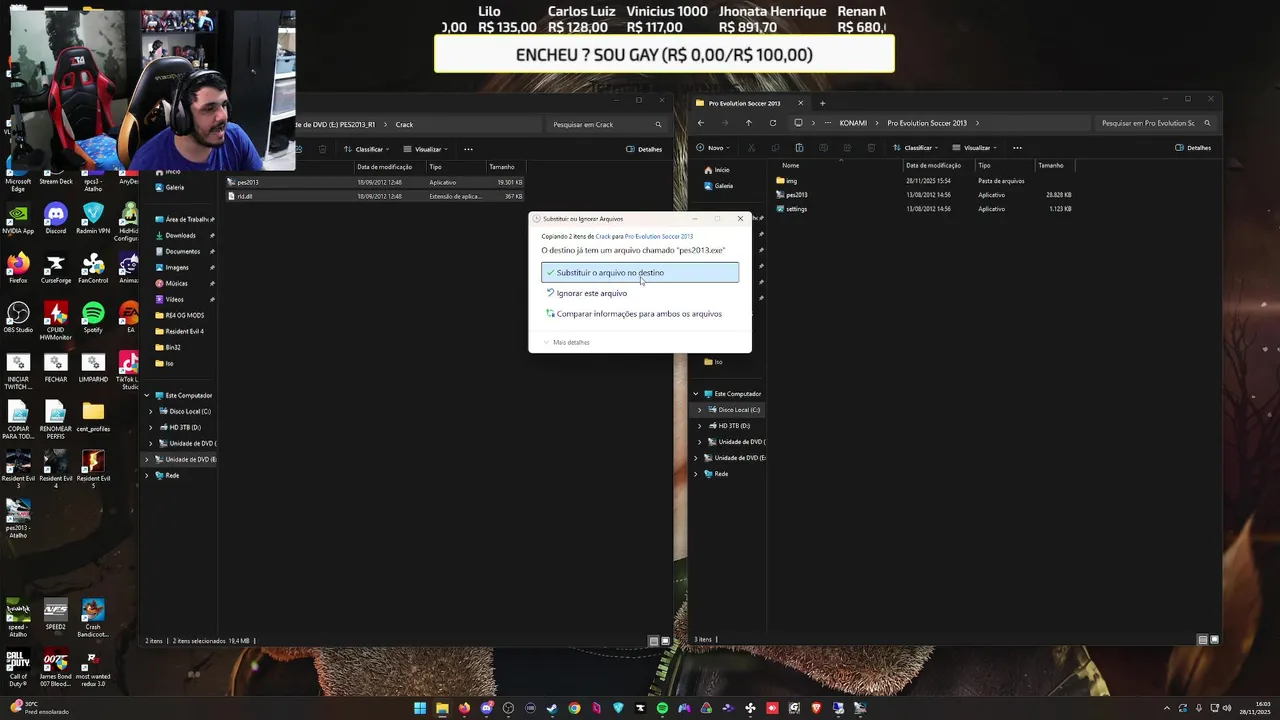Open pes2013 Atalho desktop shortcut

click(18, 518)
